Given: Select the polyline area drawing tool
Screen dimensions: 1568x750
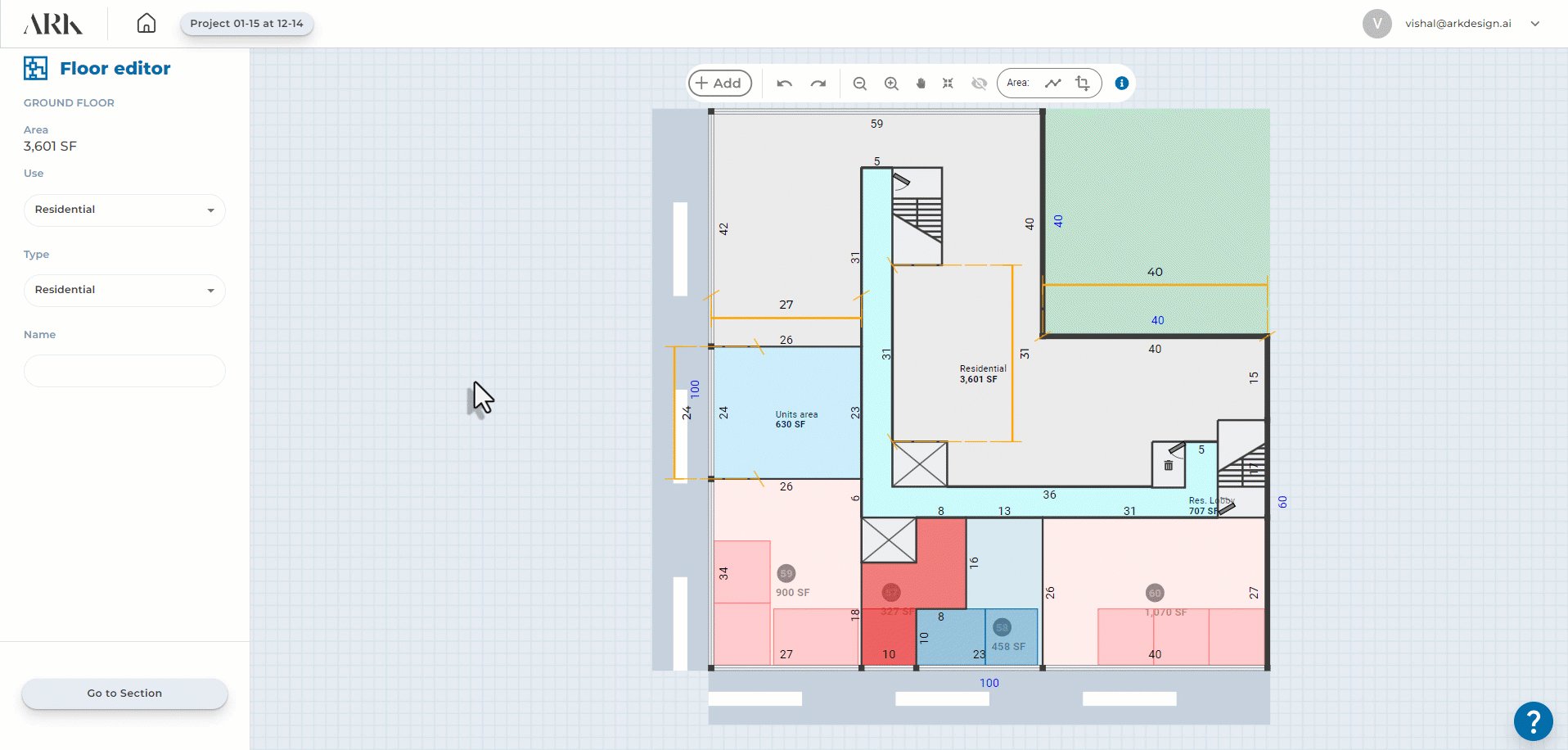Looking at the screenshot, I should [1053, 83].
